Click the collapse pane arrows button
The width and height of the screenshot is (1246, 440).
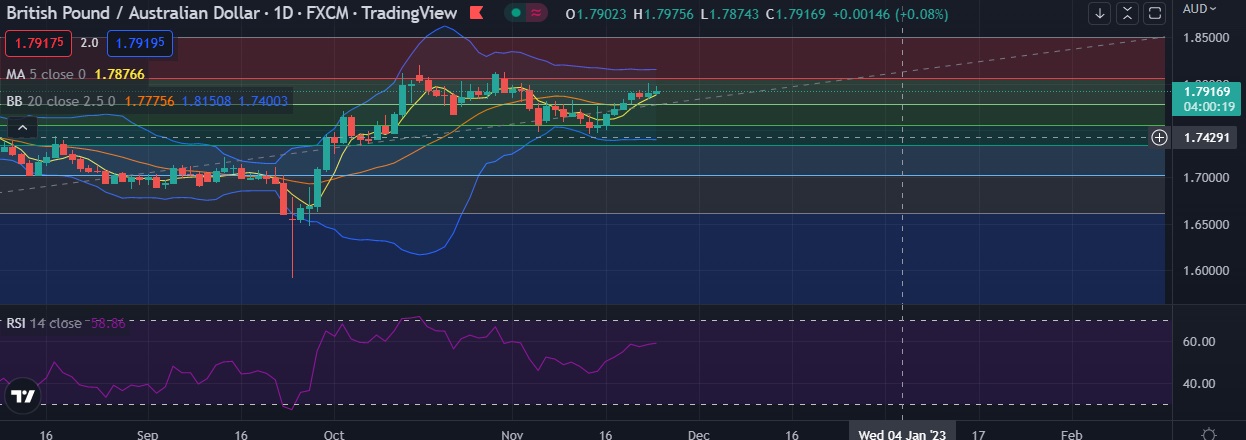click(x=1127, y=13)
